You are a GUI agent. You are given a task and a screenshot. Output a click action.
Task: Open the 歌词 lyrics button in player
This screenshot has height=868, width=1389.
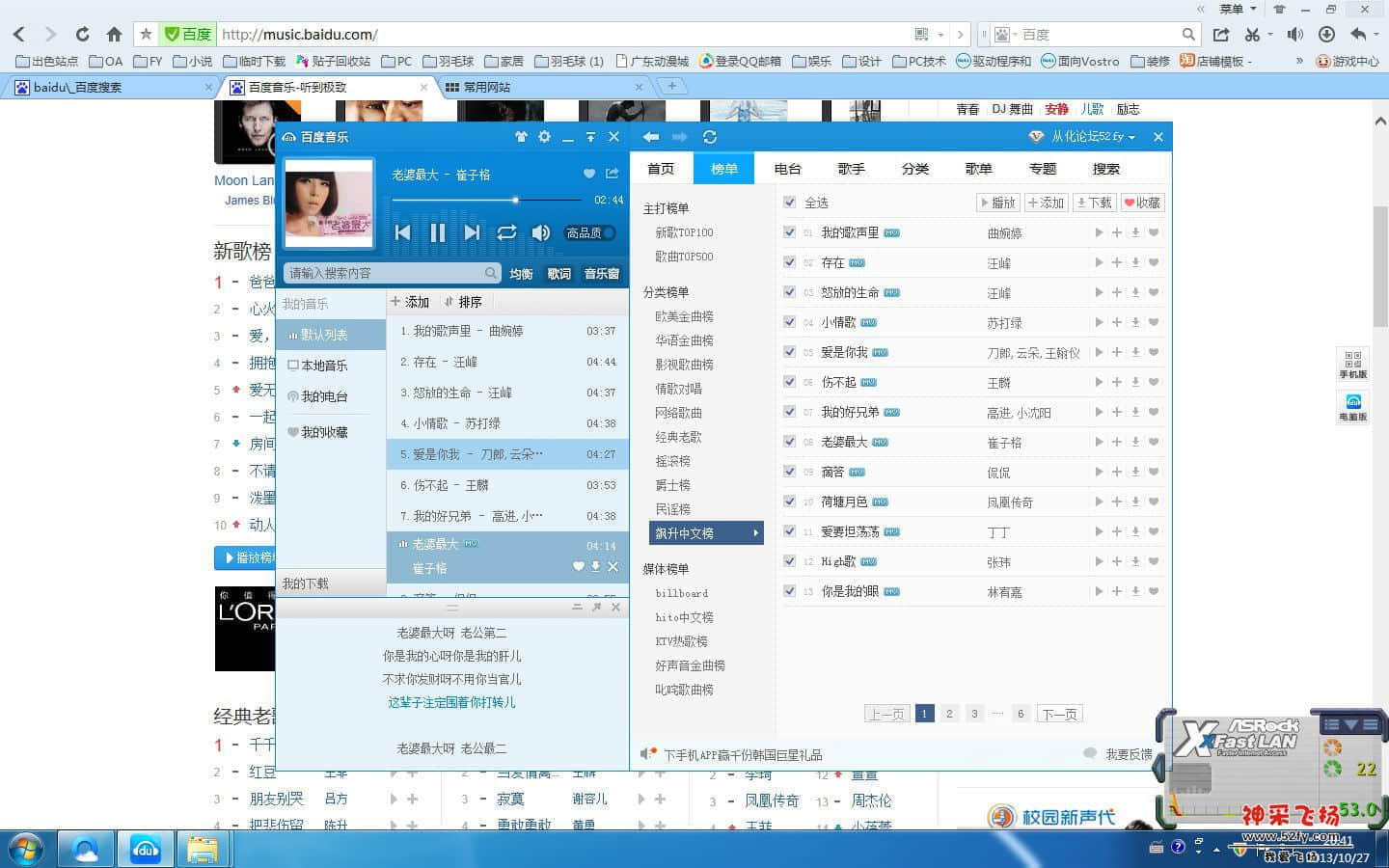point(559,274)
